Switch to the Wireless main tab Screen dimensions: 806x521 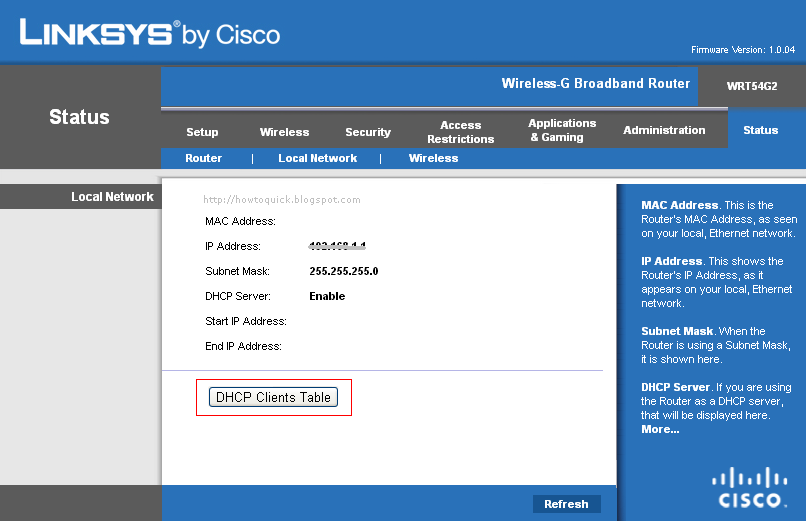pyautogui.click(x=284, y=132)
